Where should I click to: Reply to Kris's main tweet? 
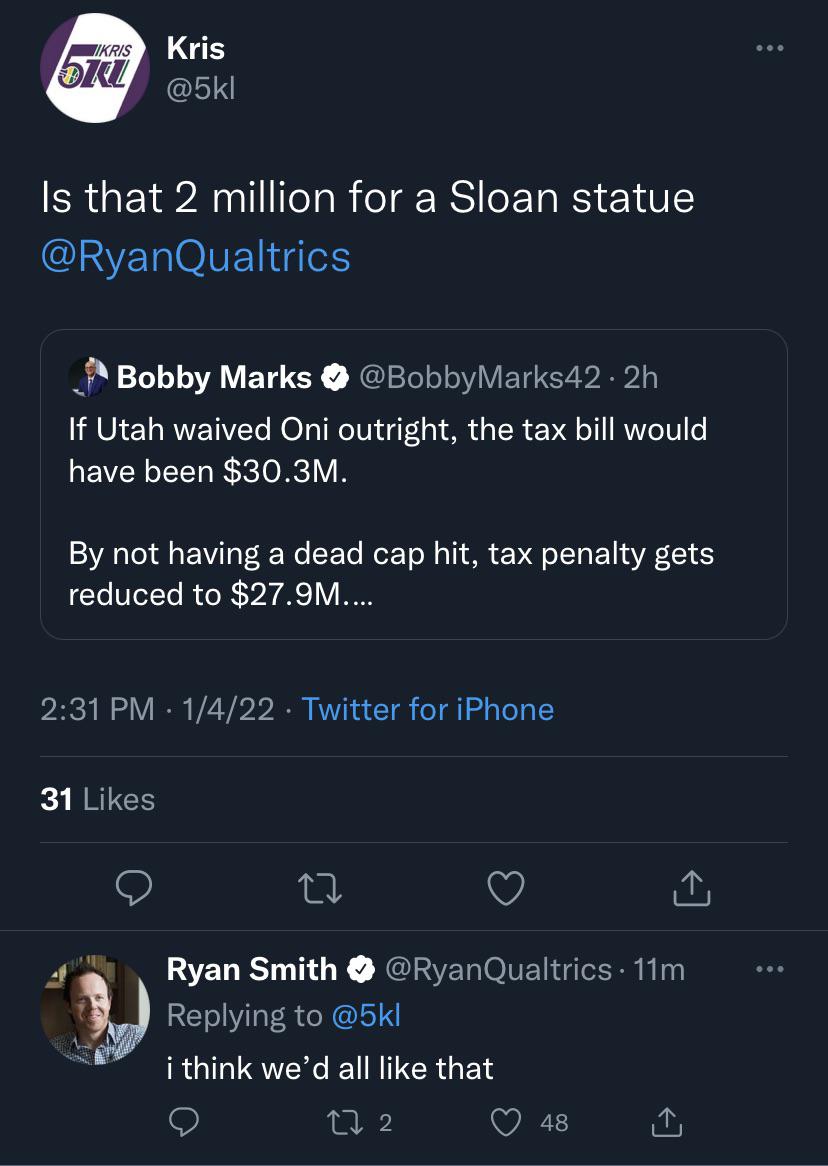tap(134, 887)
